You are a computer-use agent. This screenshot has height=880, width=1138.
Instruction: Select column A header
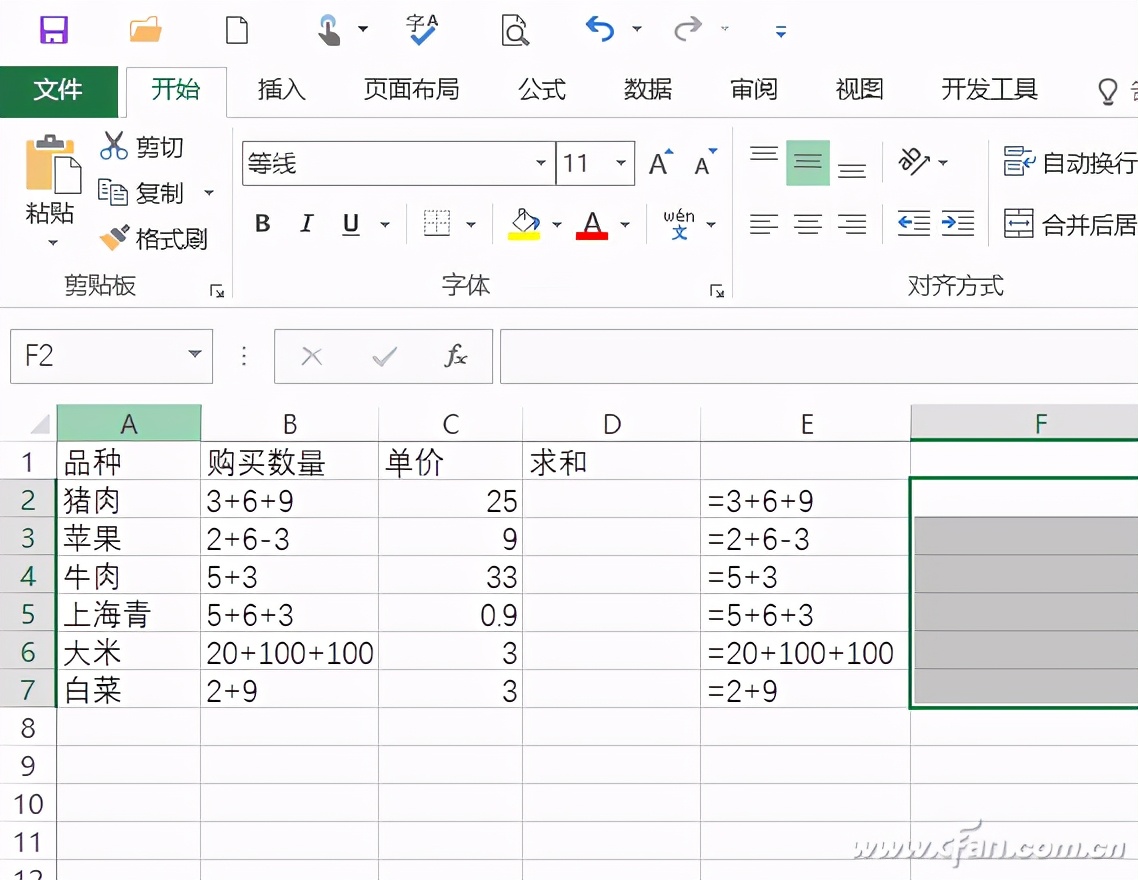click(128, 424)
